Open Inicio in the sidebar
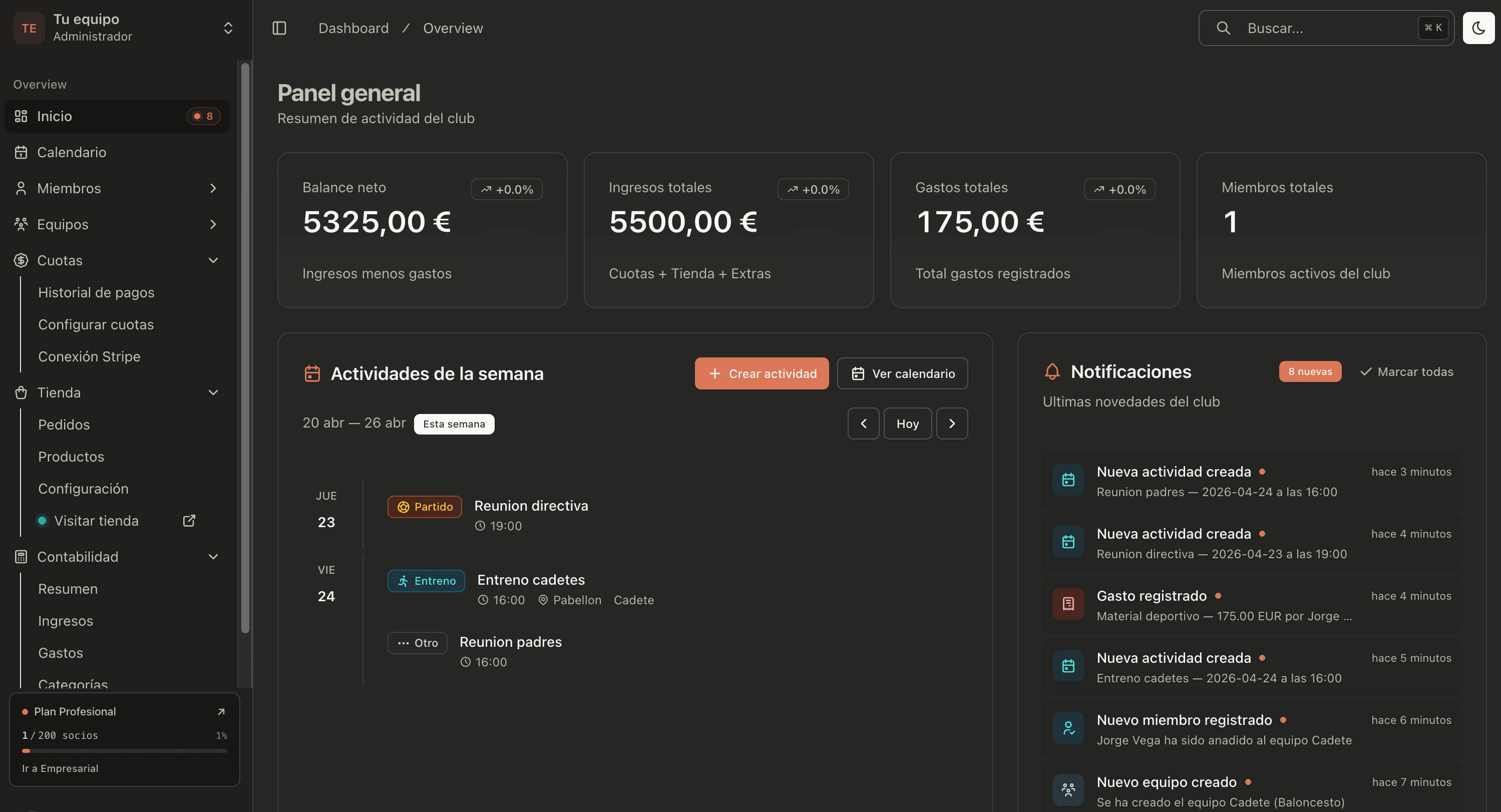This screenshot has width=1501, height=812. click(117, 116)
